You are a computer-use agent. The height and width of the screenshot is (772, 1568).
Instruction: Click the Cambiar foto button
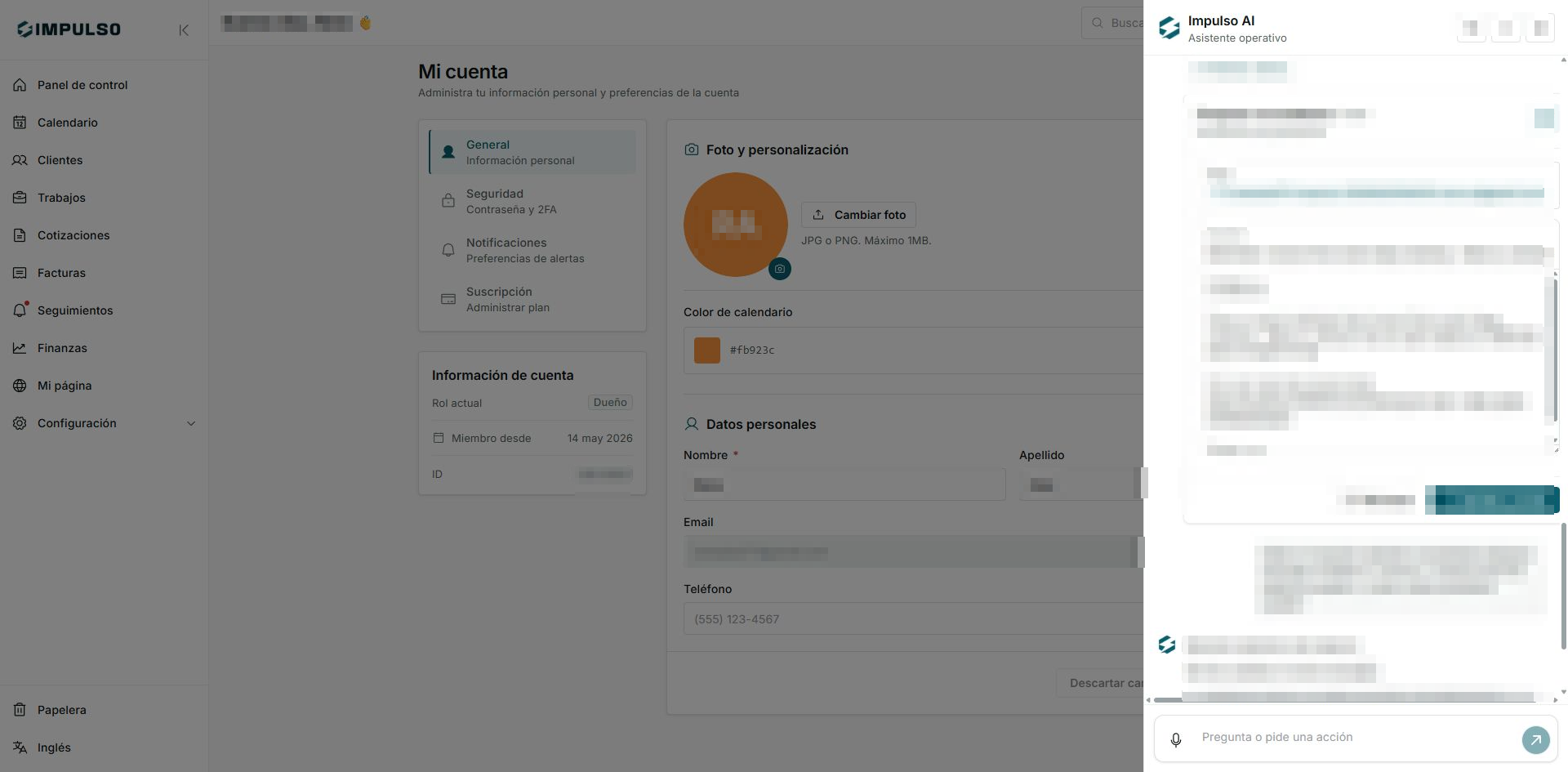858,215
